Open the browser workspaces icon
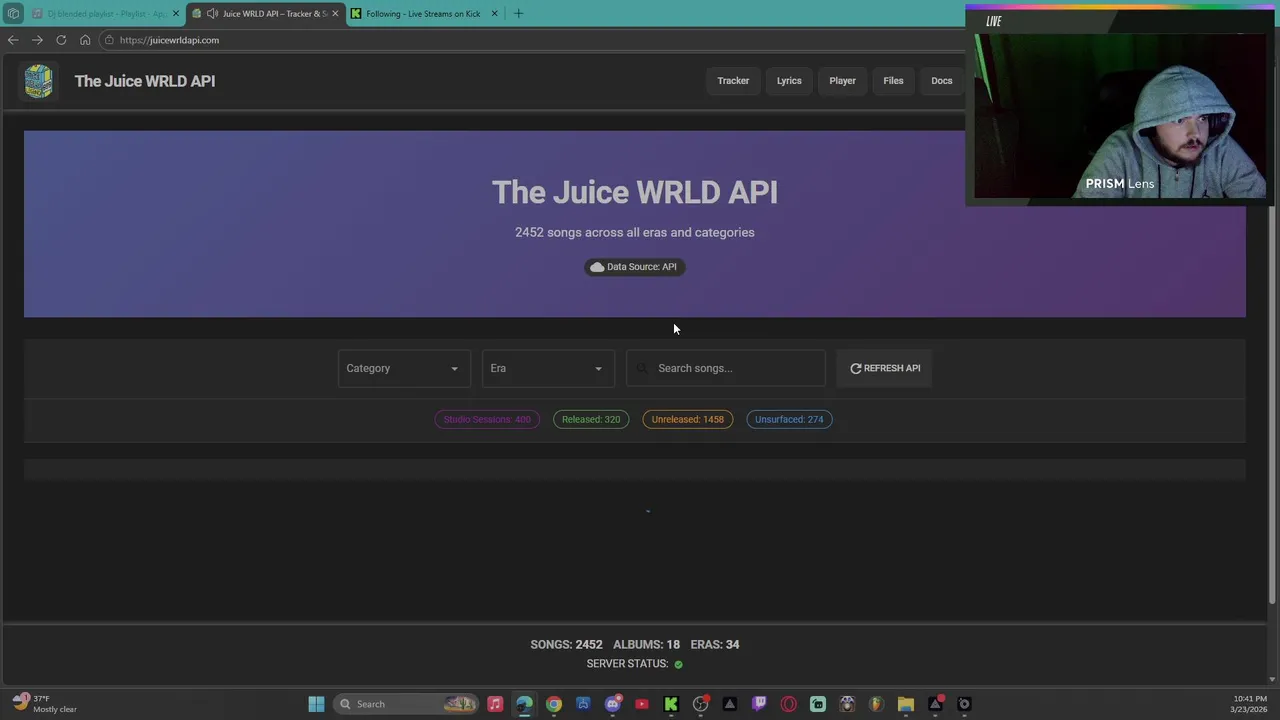This screenshot has width=1280, height=720. click(13, 14)
